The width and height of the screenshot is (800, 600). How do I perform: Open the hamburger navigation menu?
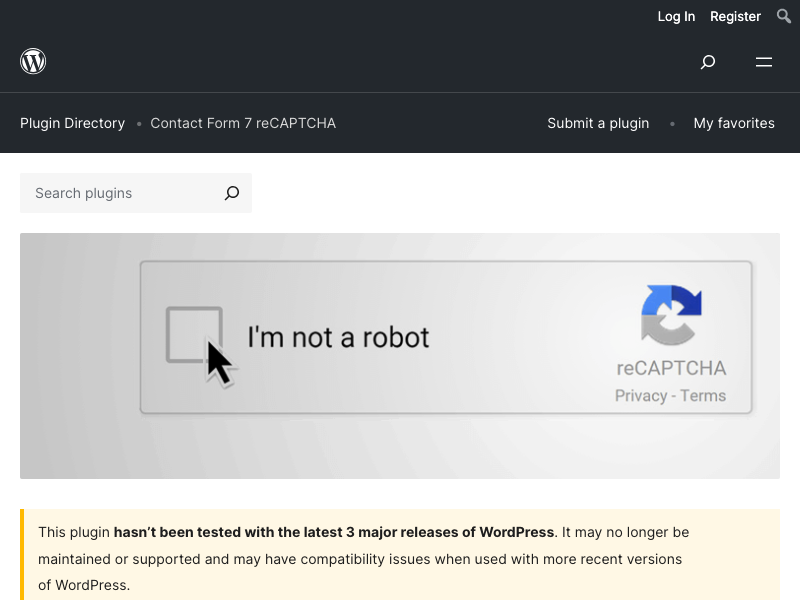click(764, 62)
